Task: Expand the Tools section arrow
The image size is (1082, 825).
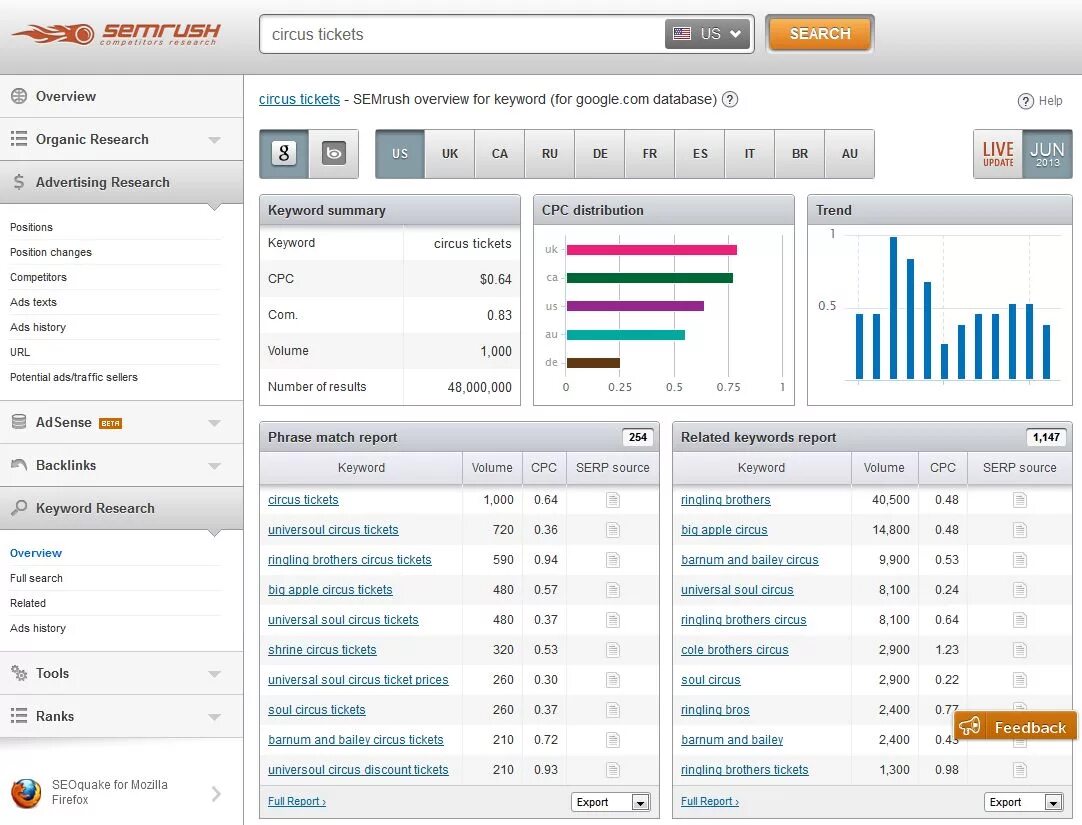Action: 215,674
